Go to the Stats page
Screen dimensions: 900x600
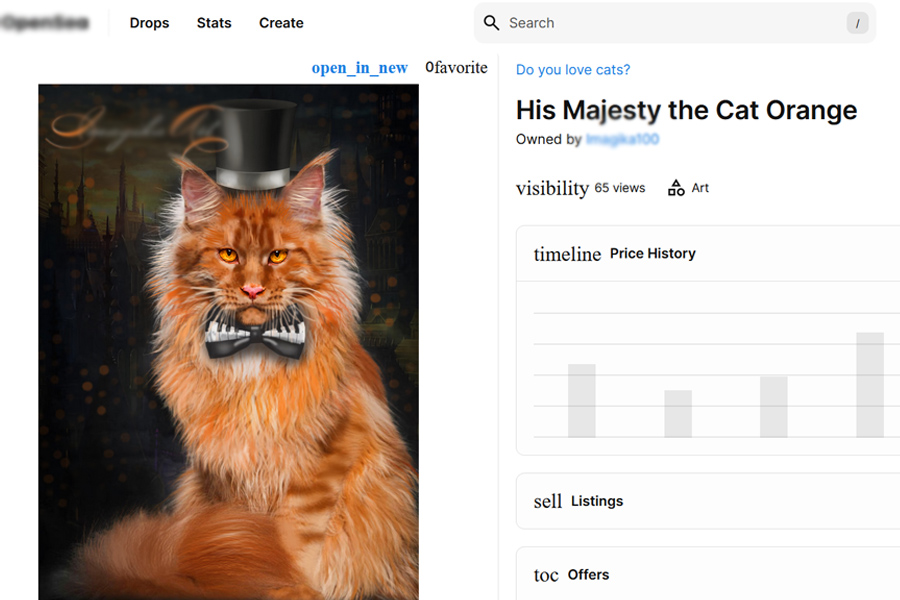(214, 23)
